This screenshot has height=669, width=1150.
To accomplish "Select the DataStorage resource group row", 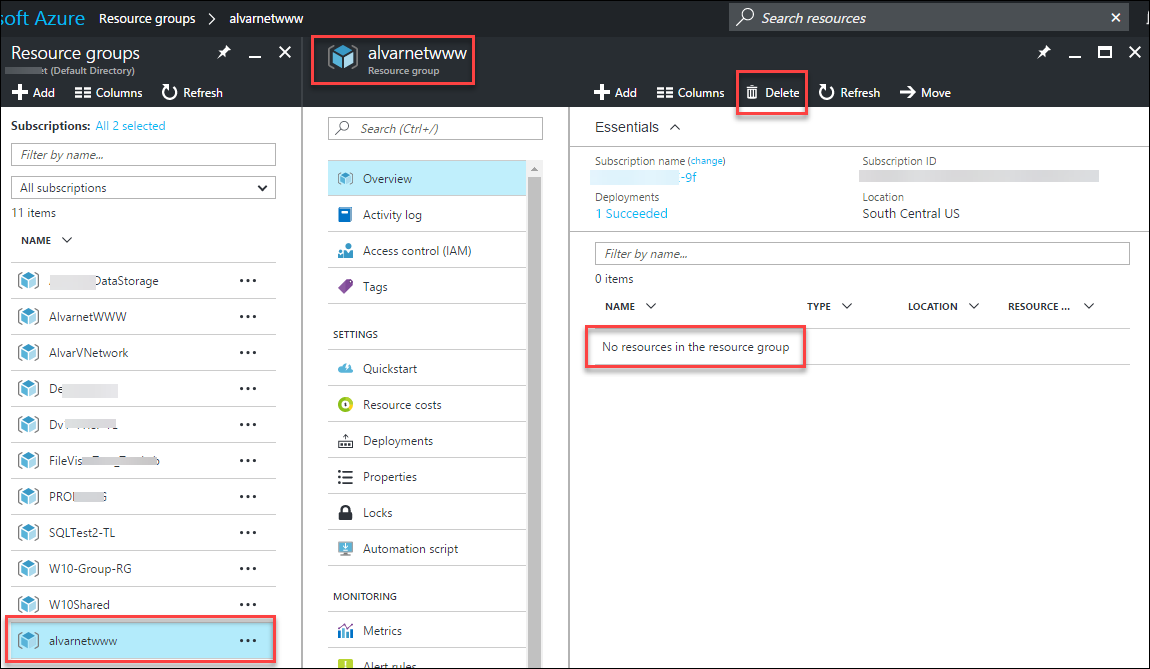I will [x=144, y=280].
